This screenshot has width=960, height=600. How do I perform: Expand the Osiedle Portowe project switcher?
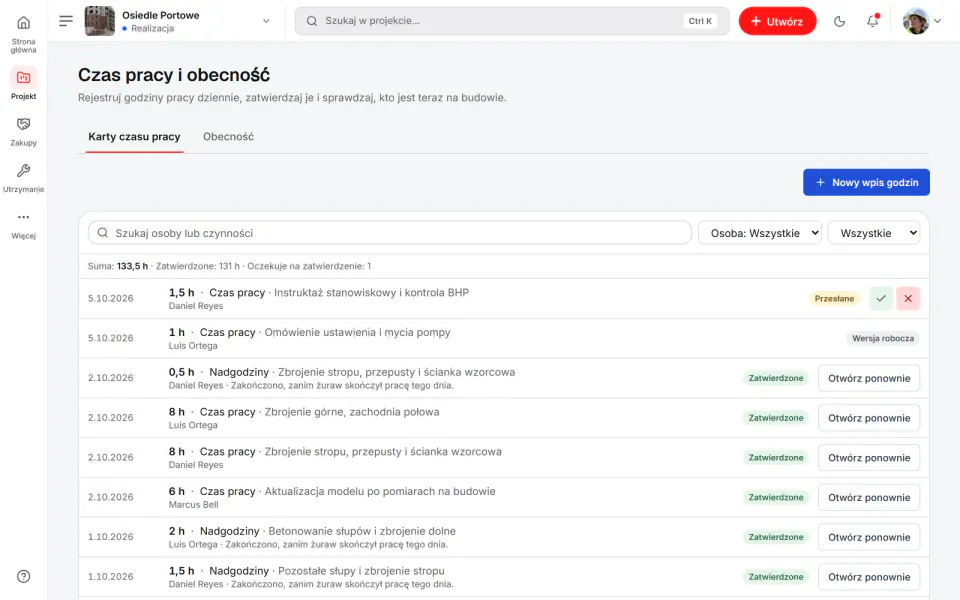[x=266, y=21]
